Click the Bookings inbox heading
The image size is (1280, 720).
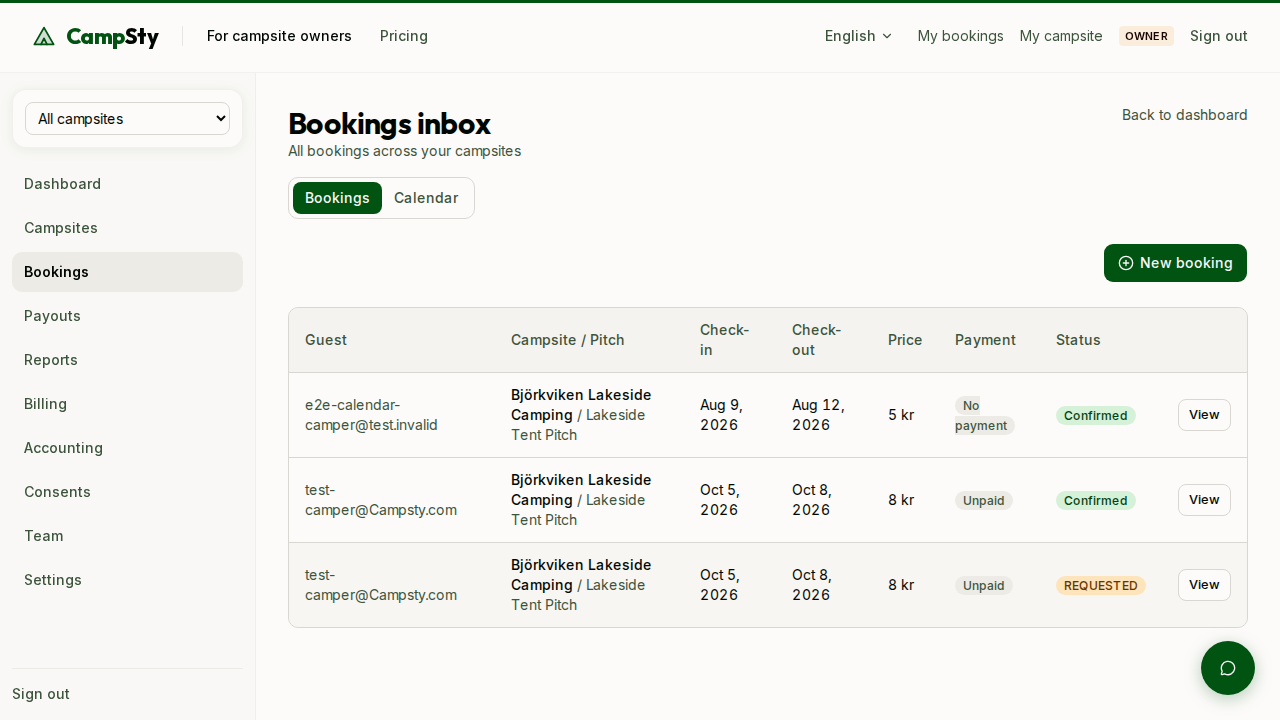coord(389,124)
